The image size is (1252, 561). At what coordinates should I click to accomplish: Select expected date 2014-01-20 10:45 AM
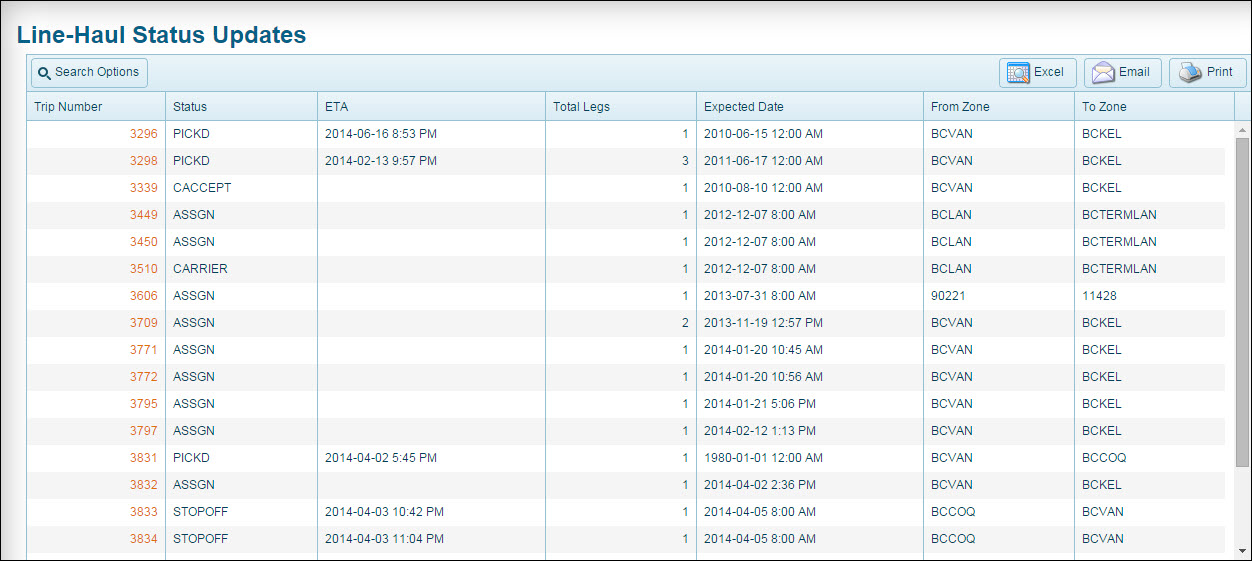tap(763, 350)
